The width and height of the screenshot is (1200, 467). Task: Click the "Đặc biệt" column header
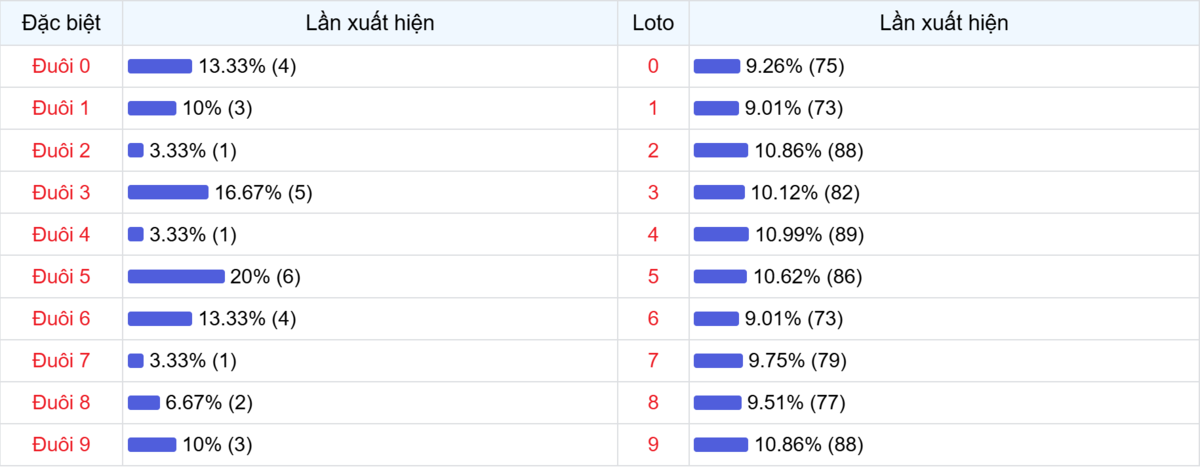(61, 23)
